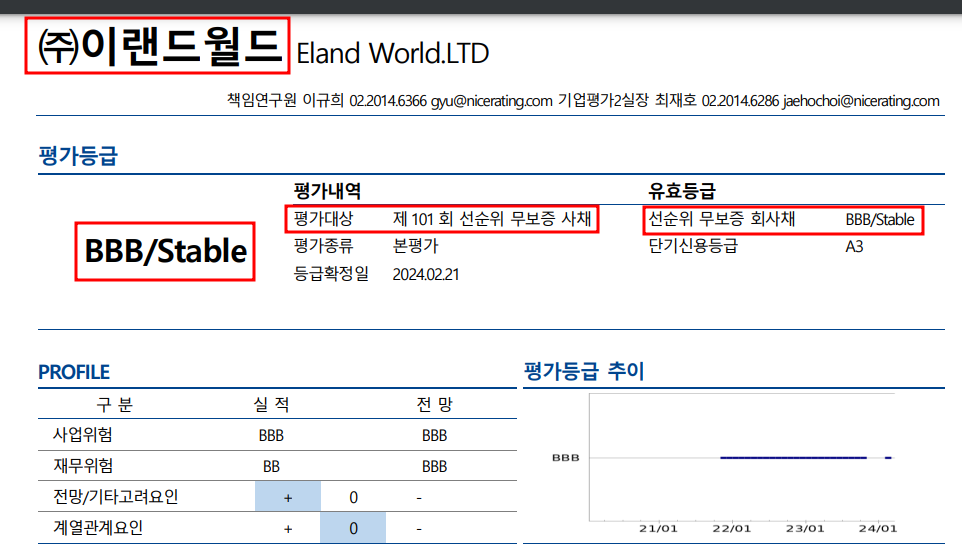Click the BBB rating trend line
Image resolution: width=962 pixels, height=554 pixels.
tap(793, 458)
